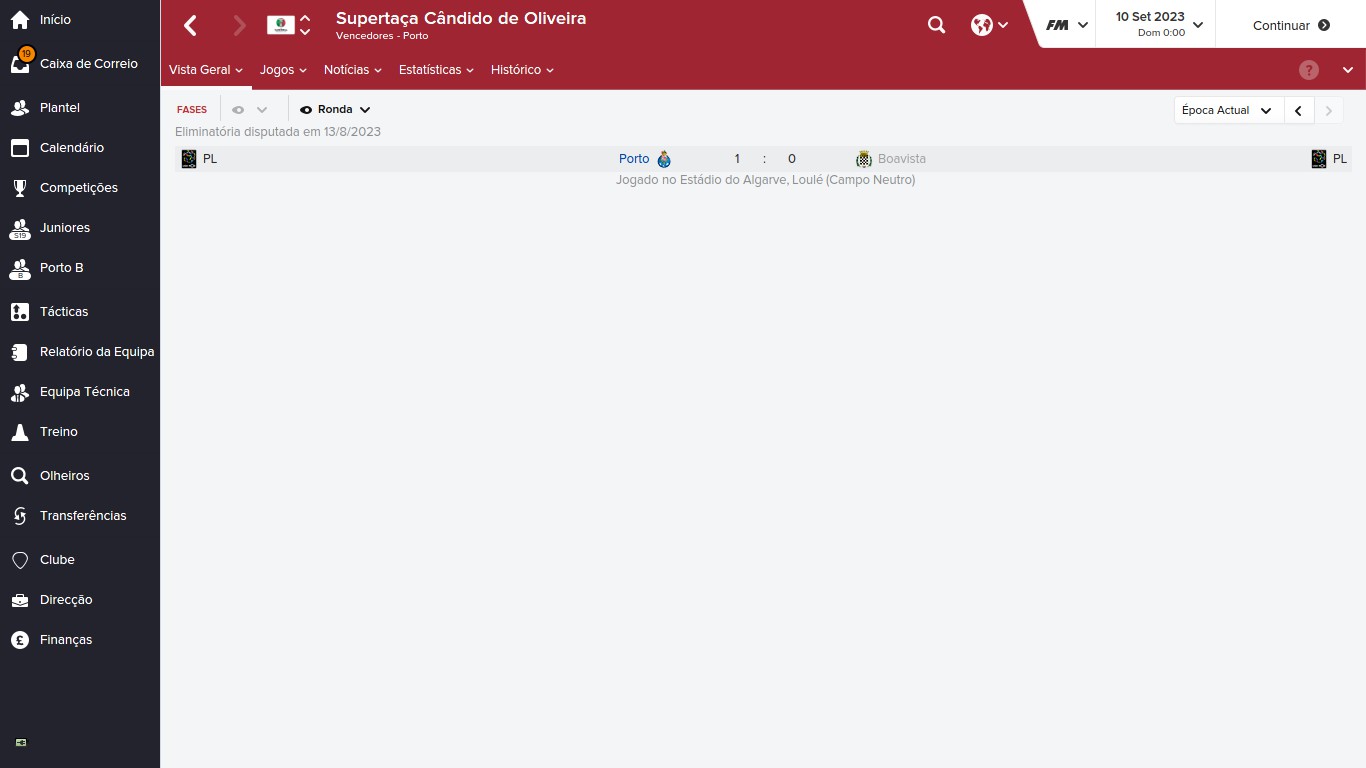Go to previous season arrow
This screenshot has height=768, width=1366.
click(x=1298, y=110)
